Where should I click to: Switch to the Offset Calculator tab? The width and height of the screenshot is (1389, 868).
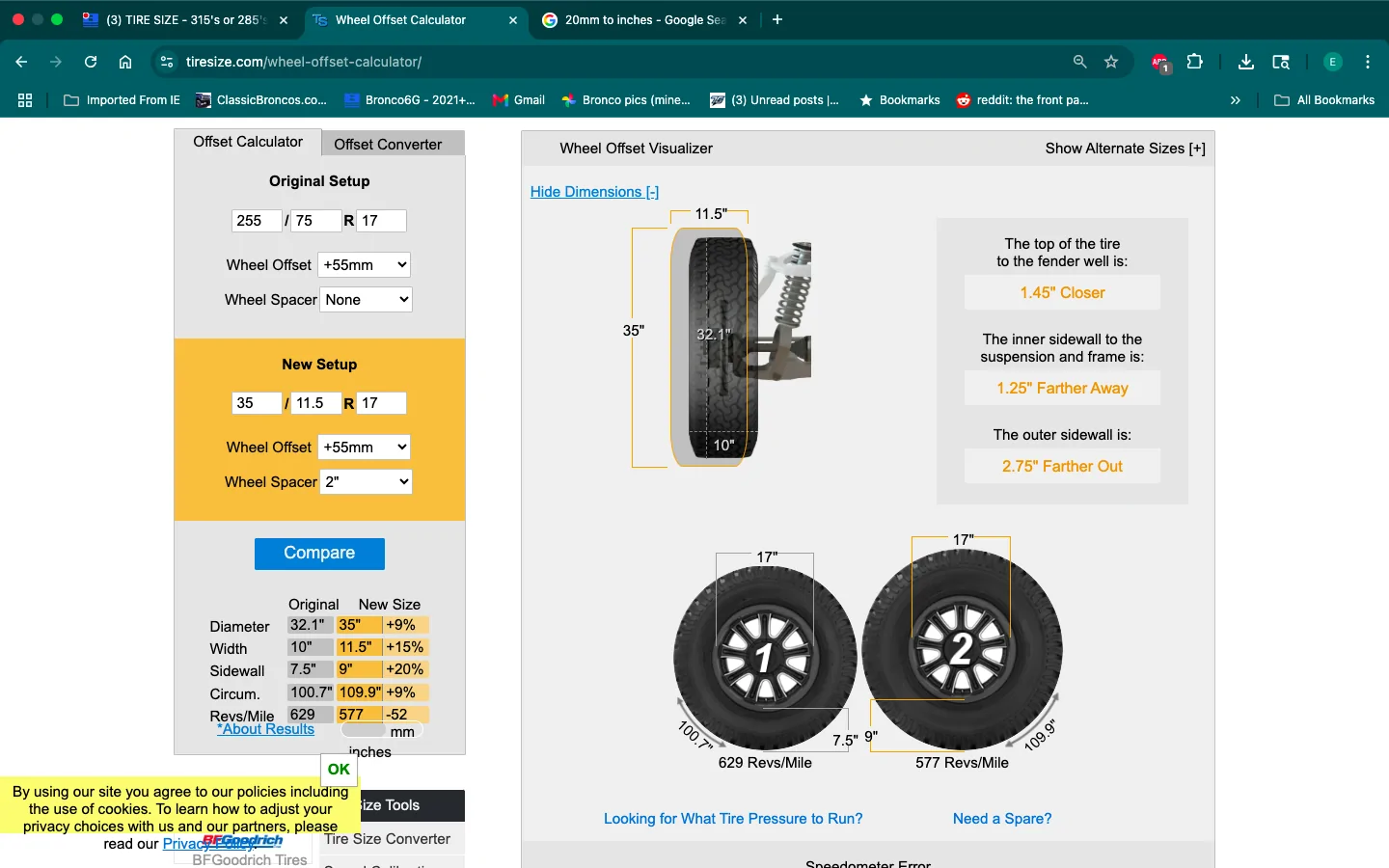[248, 142]
